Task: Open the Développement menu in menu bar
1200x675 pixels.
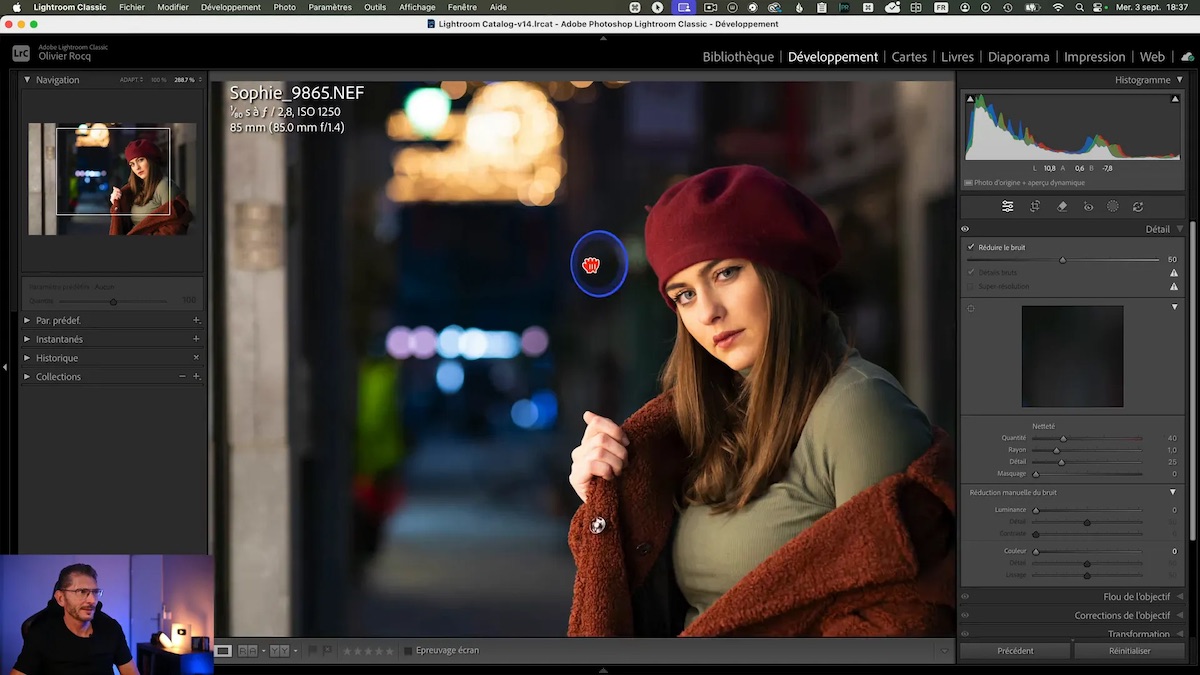Action: pos(231,7)
